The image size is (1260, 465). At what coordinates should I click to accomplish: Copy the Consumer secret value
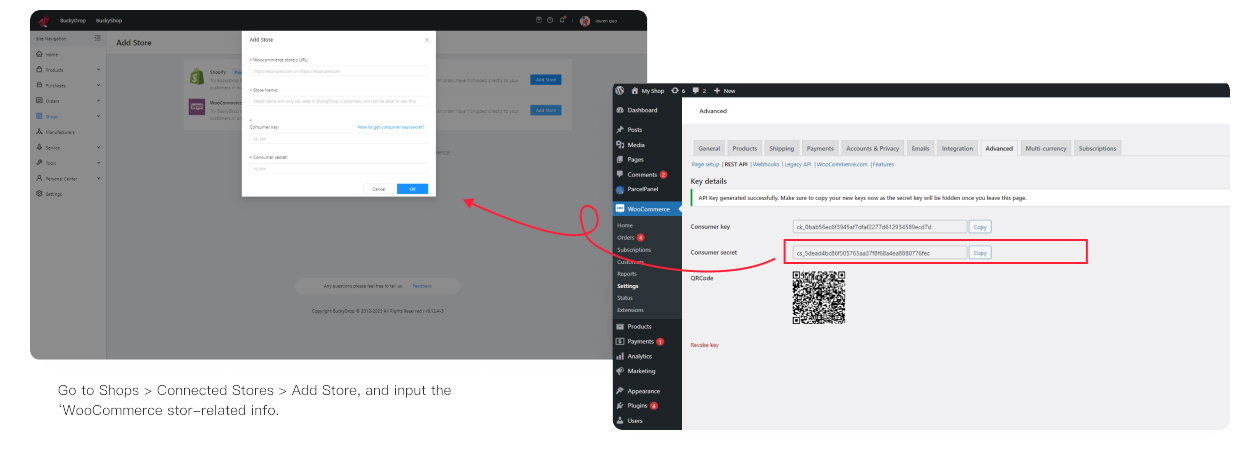pos(980,253)
